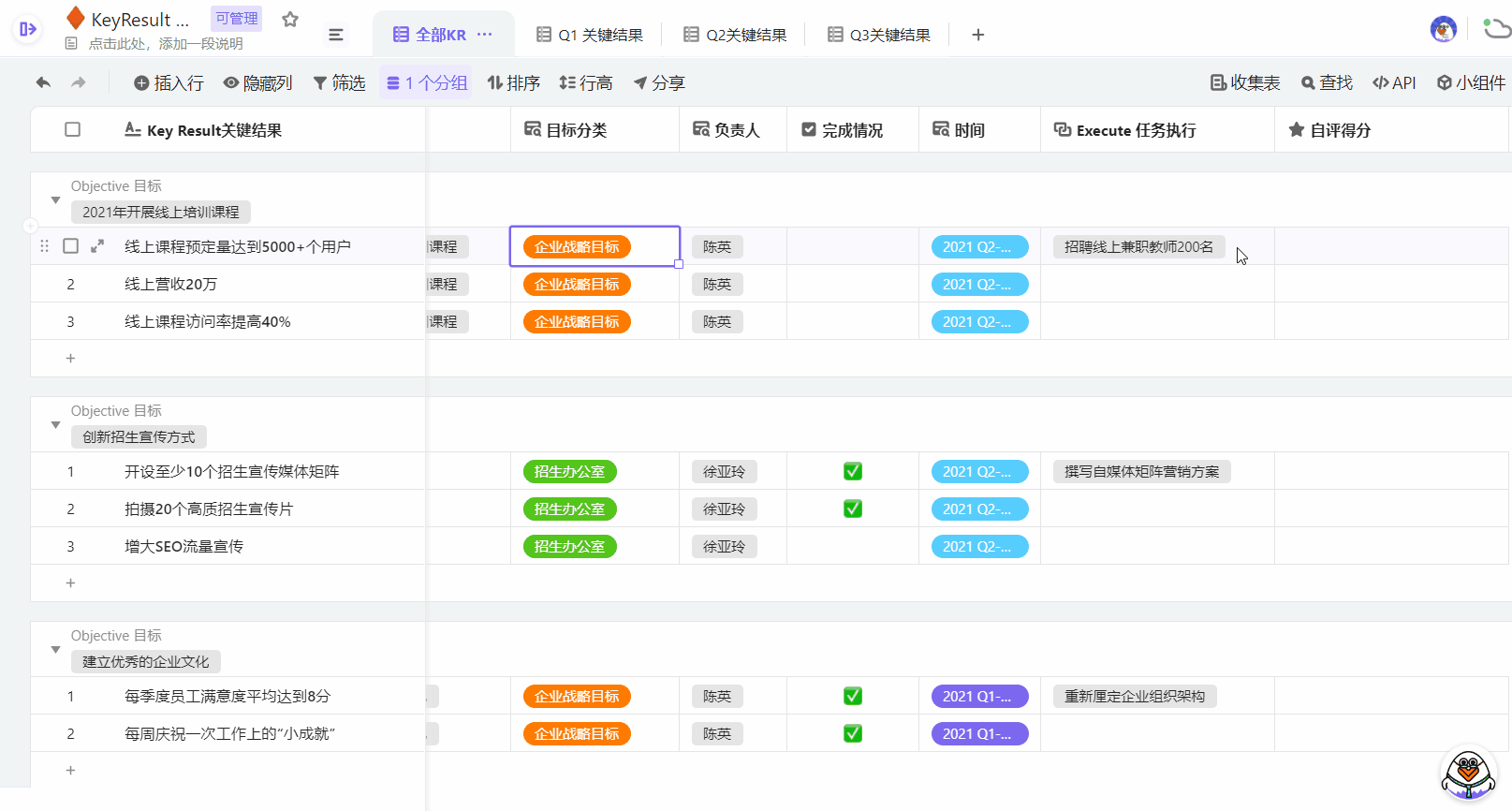Open the 小组件 widgets panel
Viewport: 1512px width, 811px height.
click(1471, 82)
